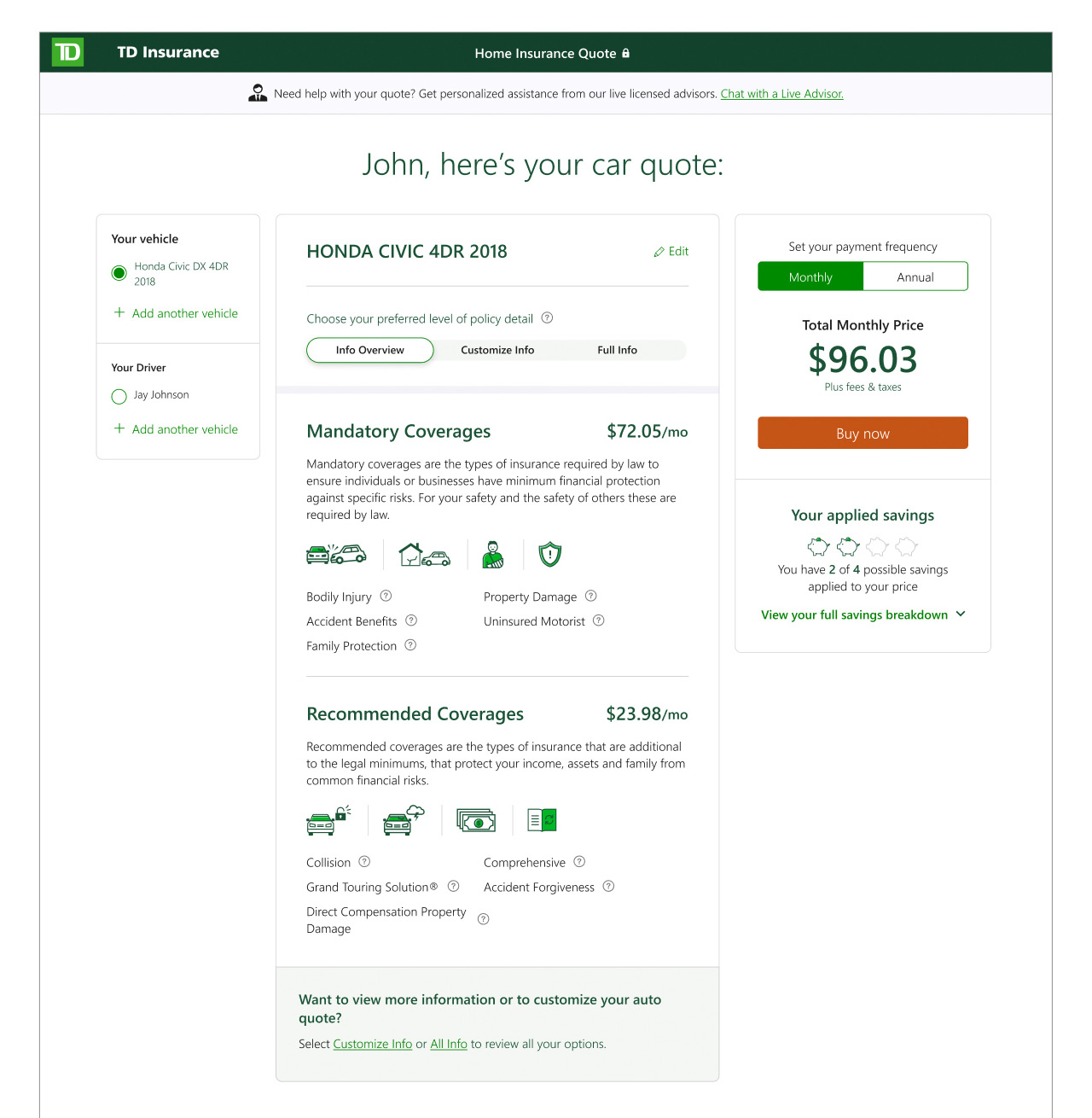Click info icon next to Uninsured Motorist
Screen dimensions: 1092x1118
[x=598, y=620]
